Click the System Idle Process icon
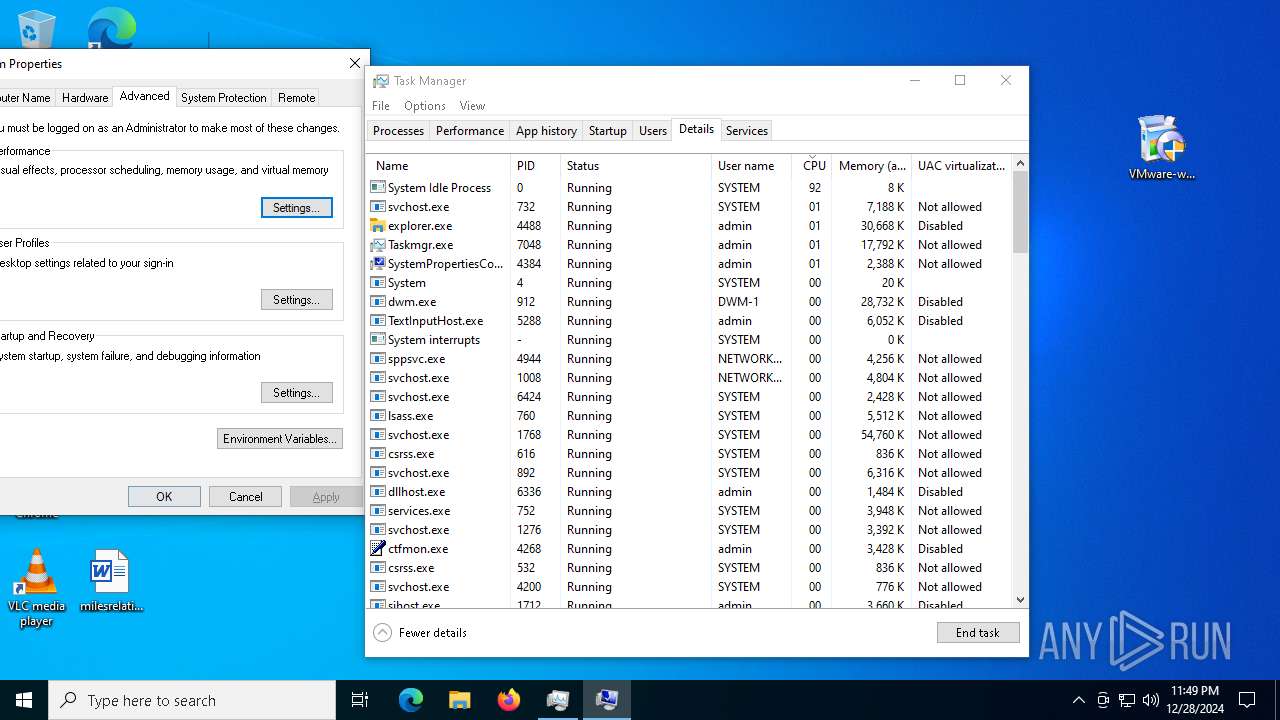Screen dimensions: 1280x720 [377, 188]
